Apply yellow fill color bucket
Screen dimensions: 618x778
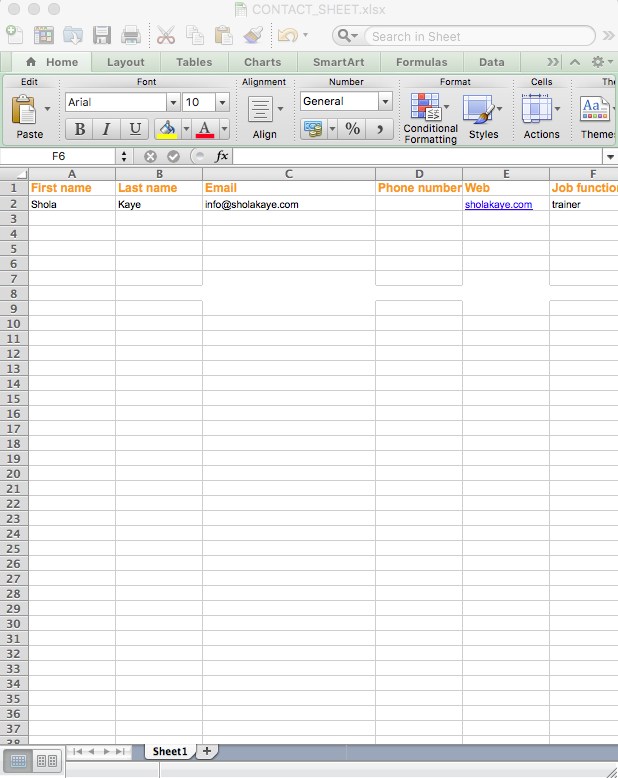[167, 130]
